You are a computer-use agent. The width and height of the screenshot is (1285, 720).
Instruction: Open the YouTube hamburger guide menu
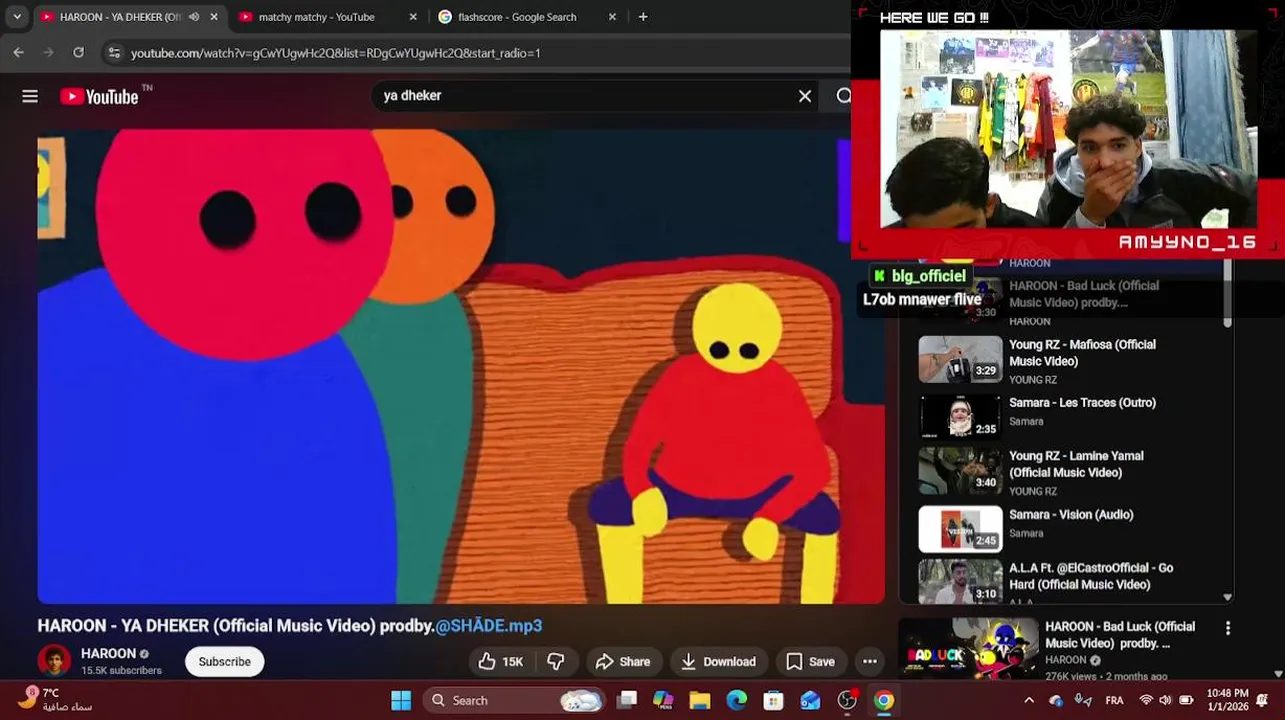[x=30, y=96]
